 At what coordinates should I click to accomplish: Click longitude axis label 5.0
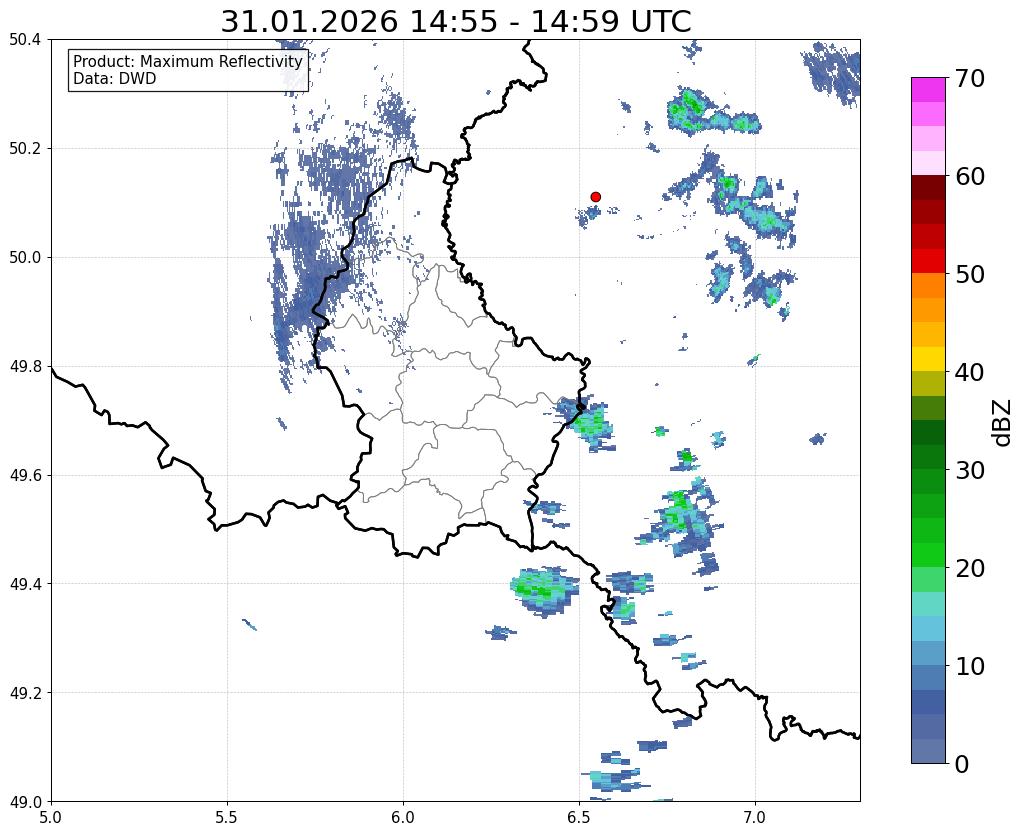(51, 817)
